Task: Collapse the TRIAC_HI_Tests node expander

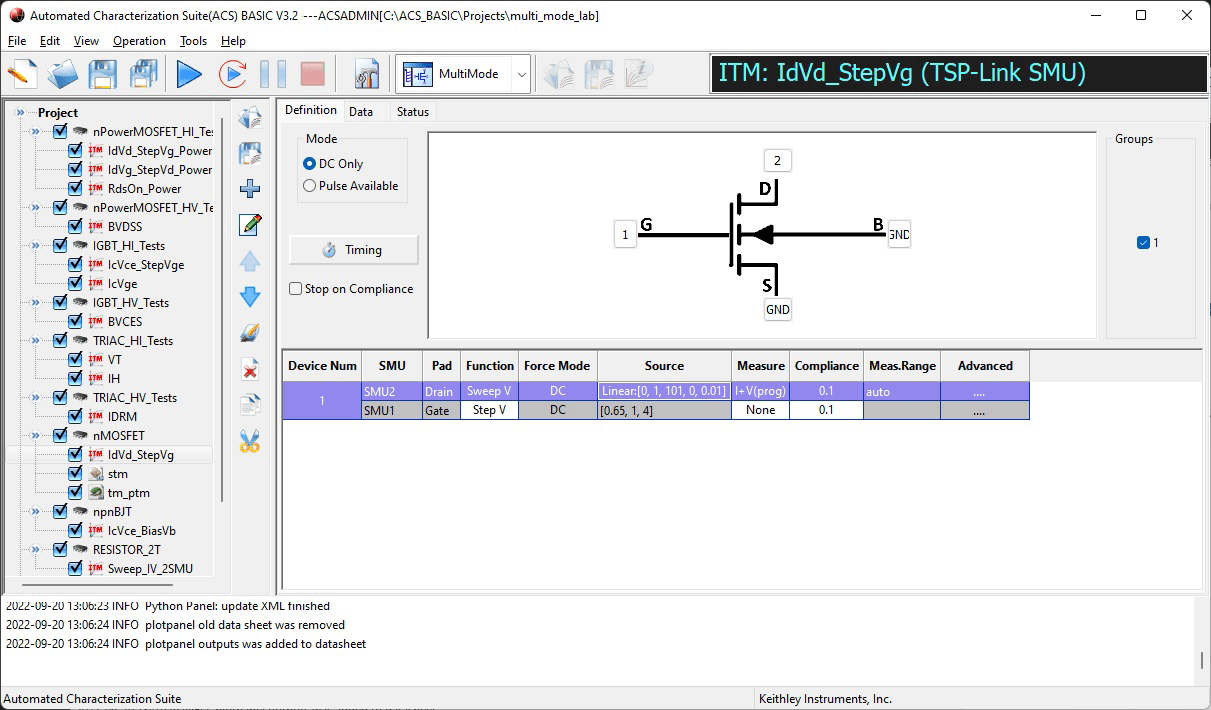Action: click(x=36, y=341)
